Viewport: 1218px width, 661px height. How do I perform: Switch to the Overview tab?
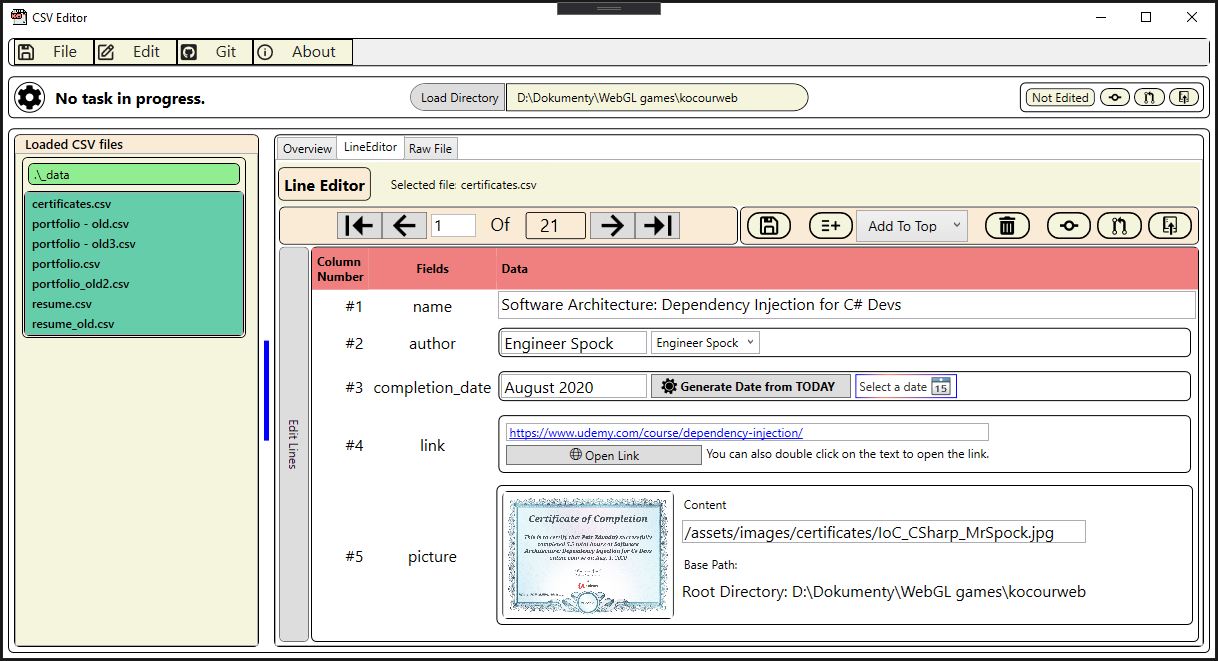[x=307, y=148]
